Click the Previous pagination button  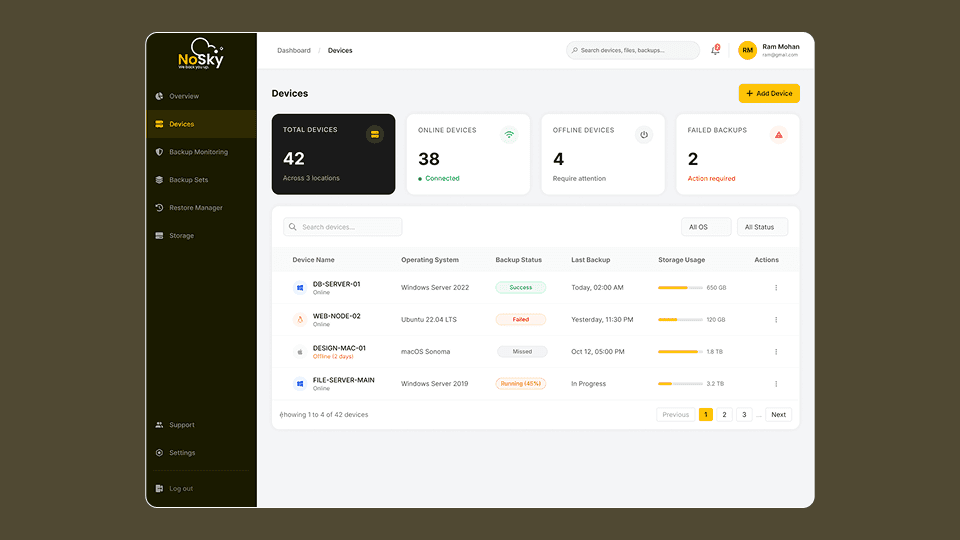pos(675,414)
